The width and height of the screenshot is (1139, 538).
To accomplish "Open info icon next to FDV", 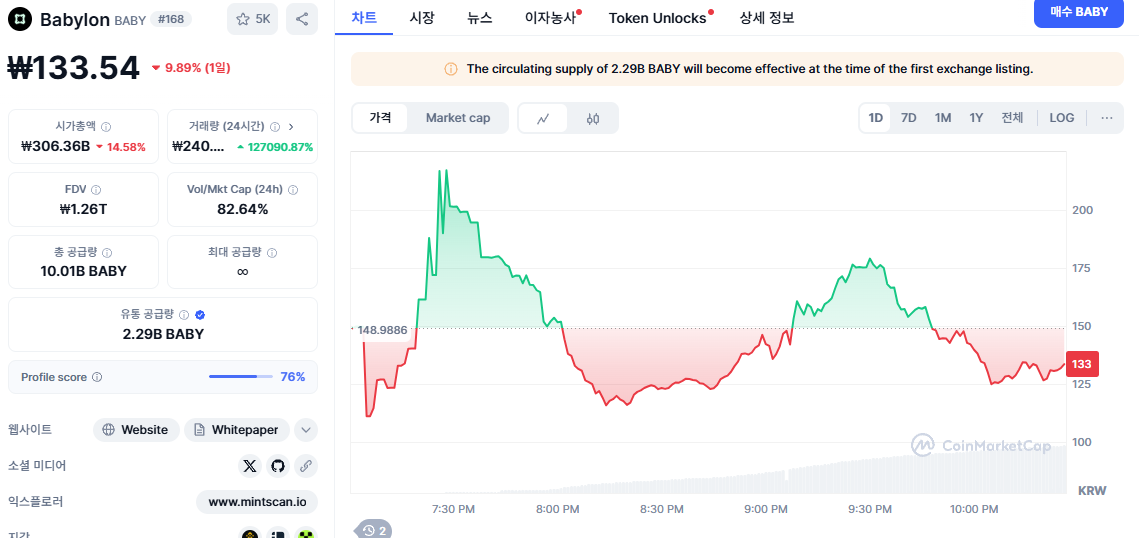I will click(x=96, y=189).
